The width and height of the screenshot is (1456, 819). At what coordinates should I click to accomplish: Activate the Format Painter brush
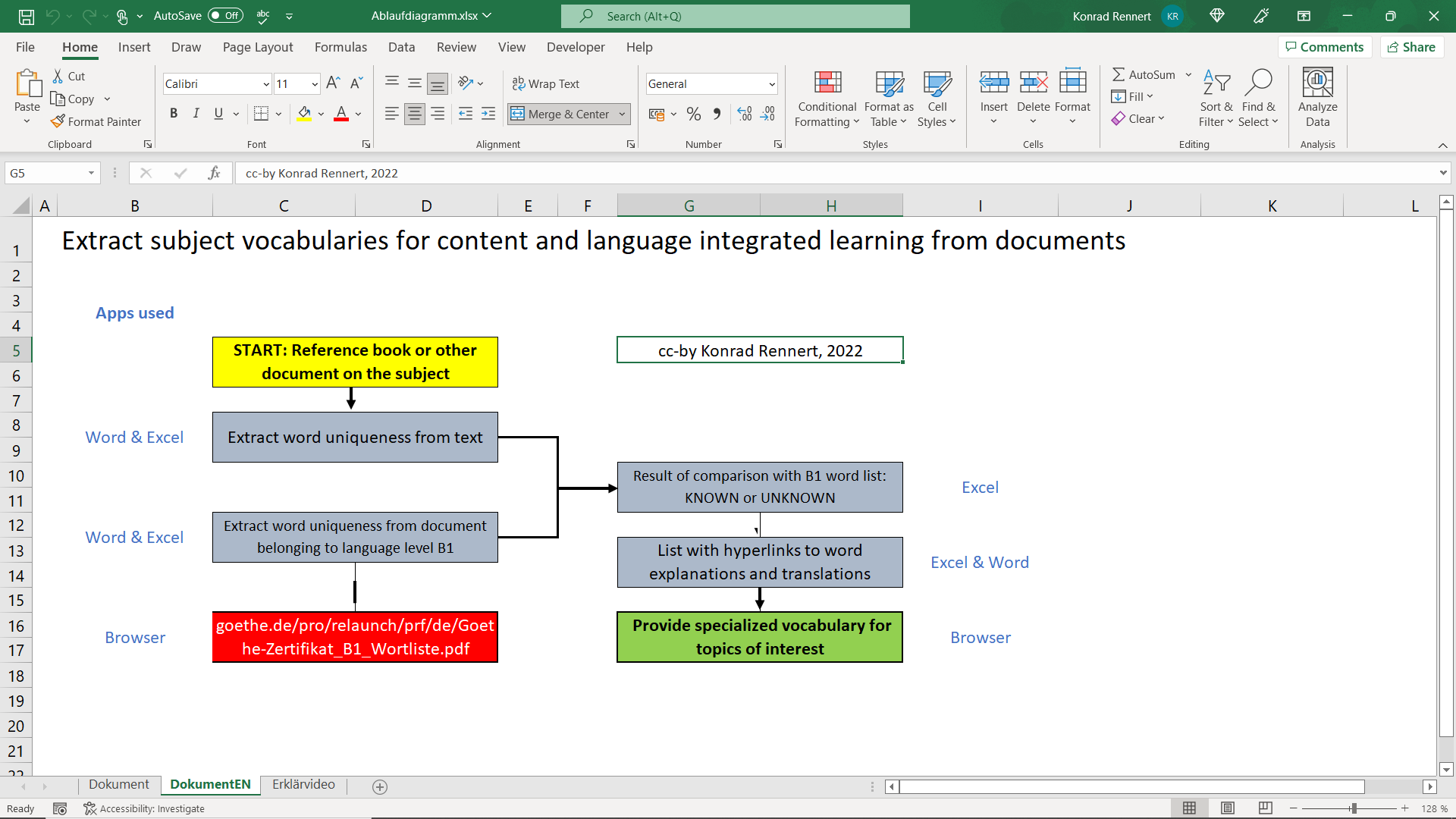(x=96, y=121)
